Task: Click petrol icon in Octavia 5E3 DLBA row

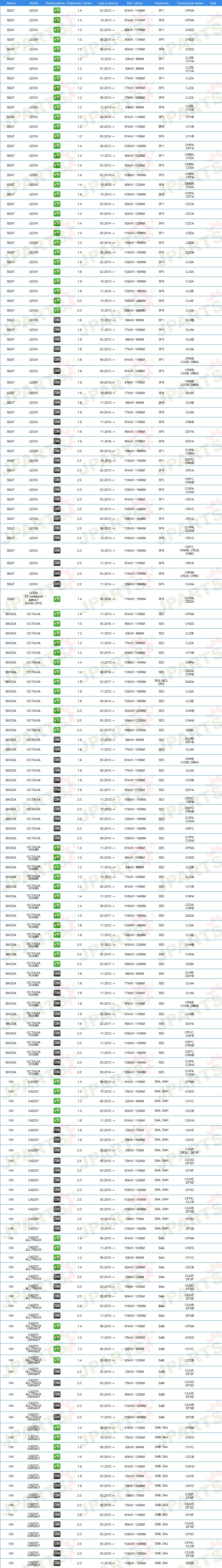Action: pos(56,730)
